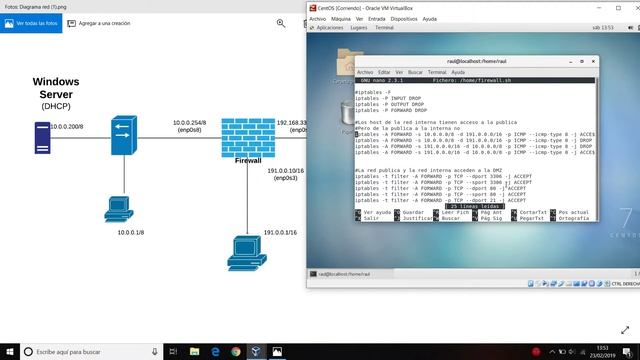Minimize the inner terminal window
640x360 pixels.
(571, 62)
